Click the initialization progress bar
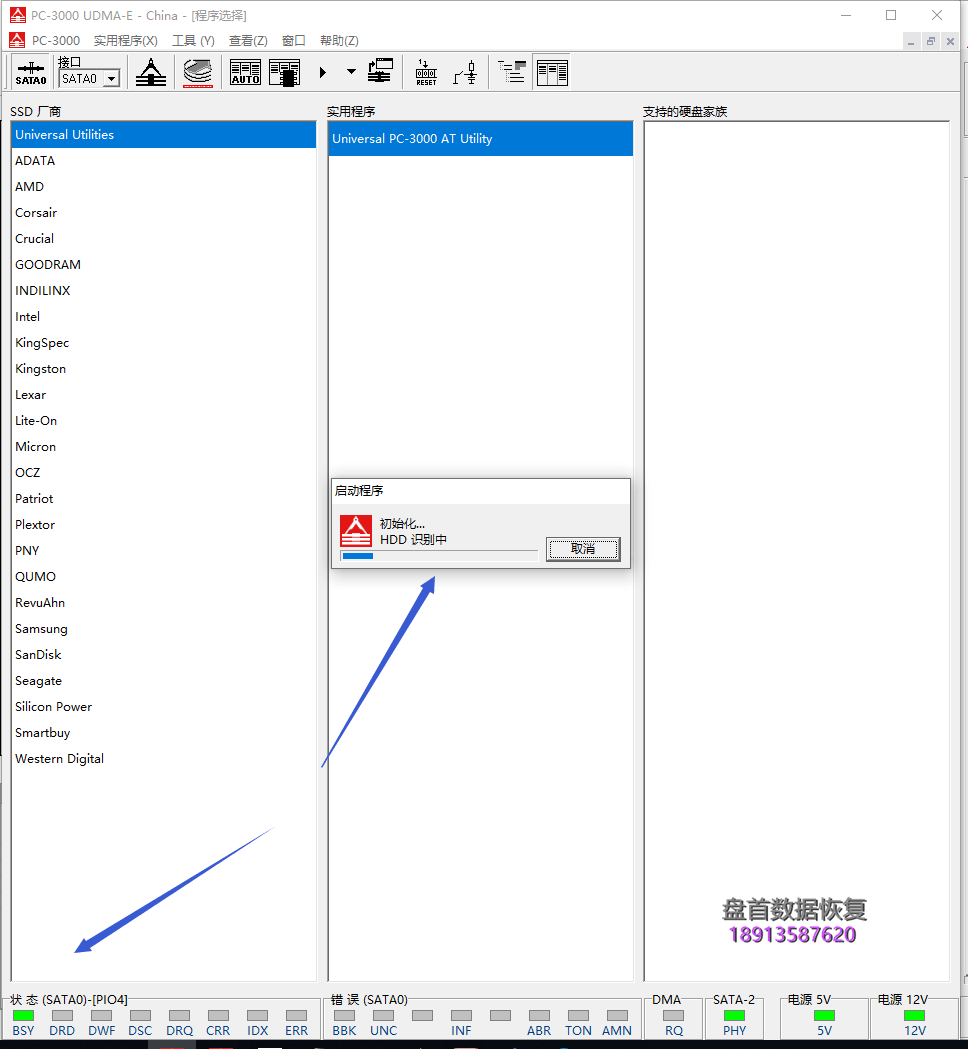Image resolution: width=968 pixels, height=1049 pixels. coord(439,556)
